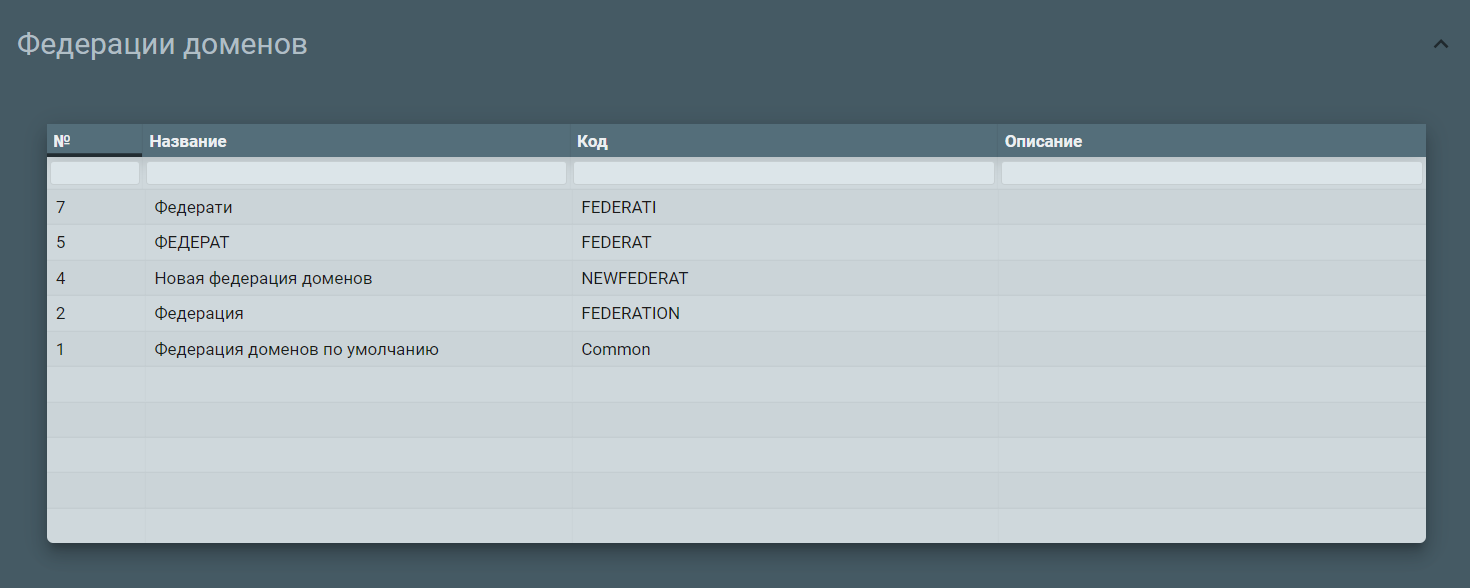
Task: Sort rows by Название column header
Action: (188, 140)
